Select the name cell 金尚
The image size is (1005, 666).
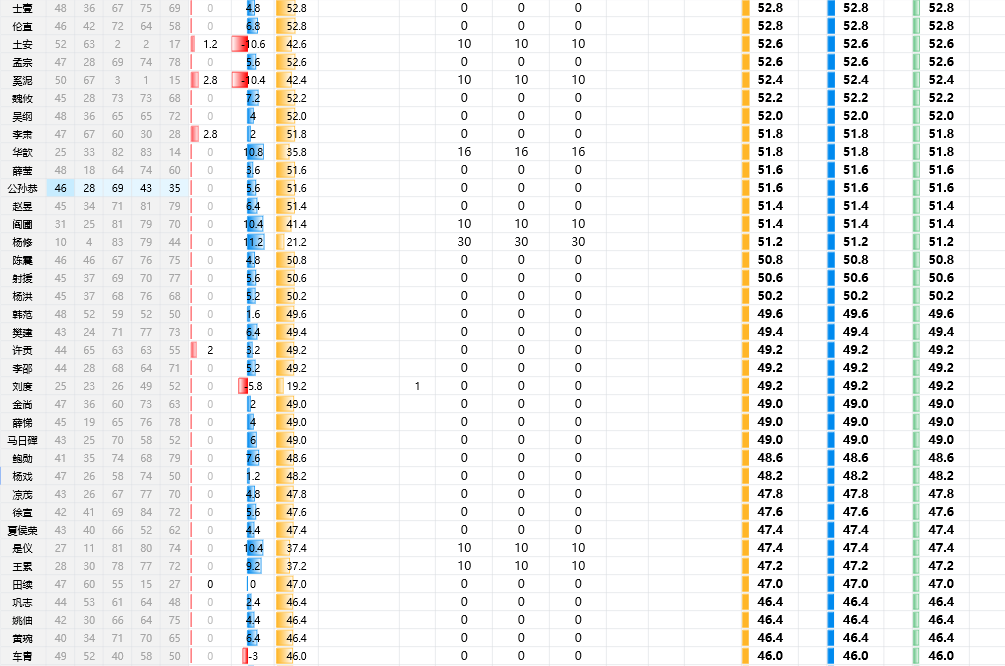[22, 404]
